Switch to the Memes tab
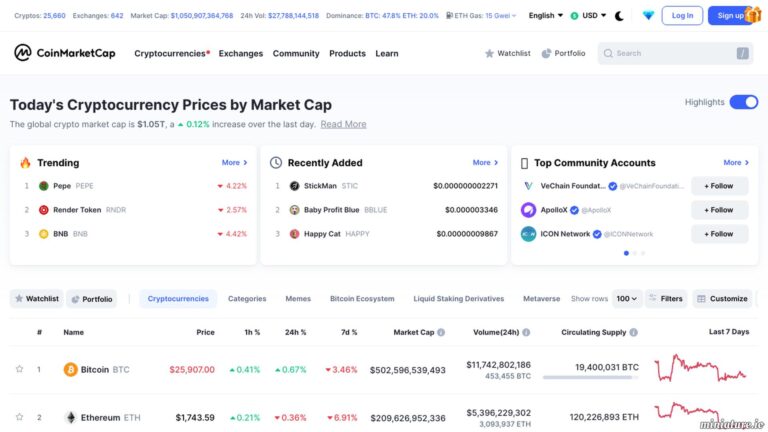The image size is (768, 432). pos(298,298)
